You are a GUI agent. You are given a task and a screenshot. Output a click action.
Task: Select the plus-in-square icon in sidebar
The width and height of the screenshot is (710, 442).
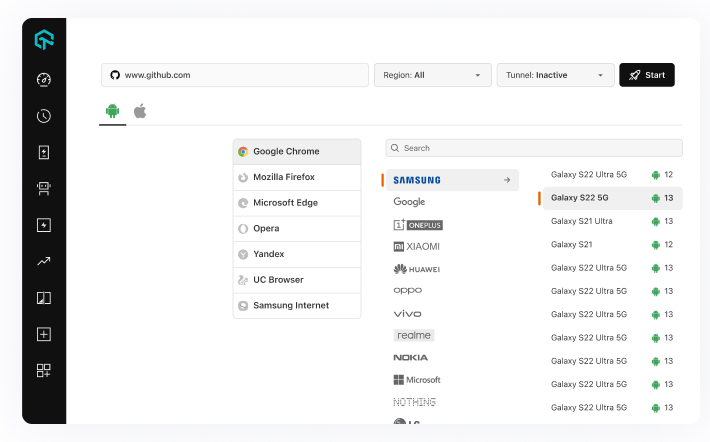point(44,334)
